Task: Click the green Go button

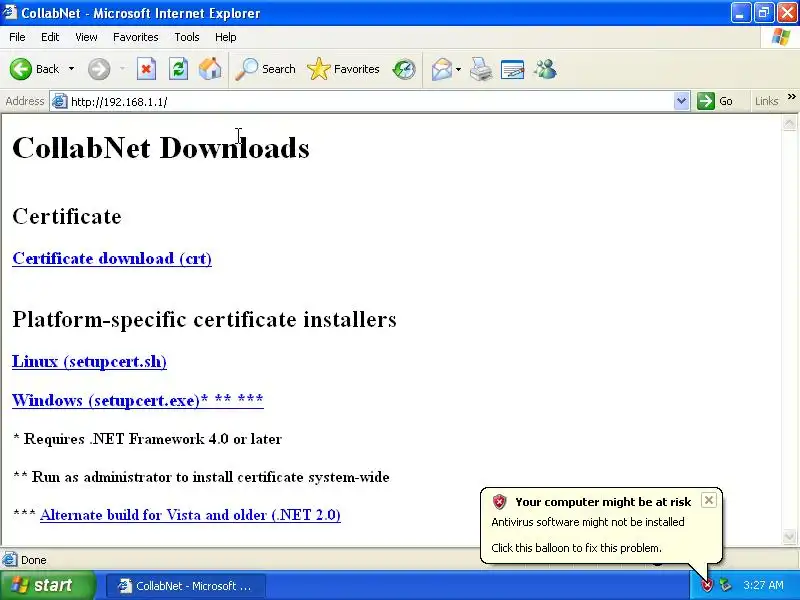Action: tap(715, 101)
